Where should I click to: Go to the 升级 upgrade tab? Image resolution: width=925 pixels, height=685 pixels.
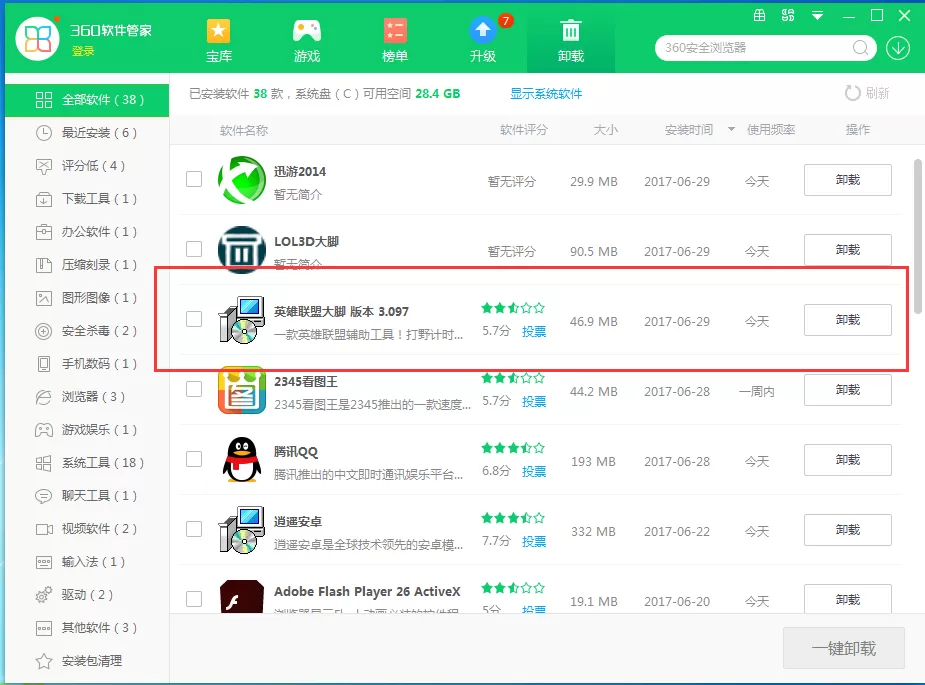[483, 41]
